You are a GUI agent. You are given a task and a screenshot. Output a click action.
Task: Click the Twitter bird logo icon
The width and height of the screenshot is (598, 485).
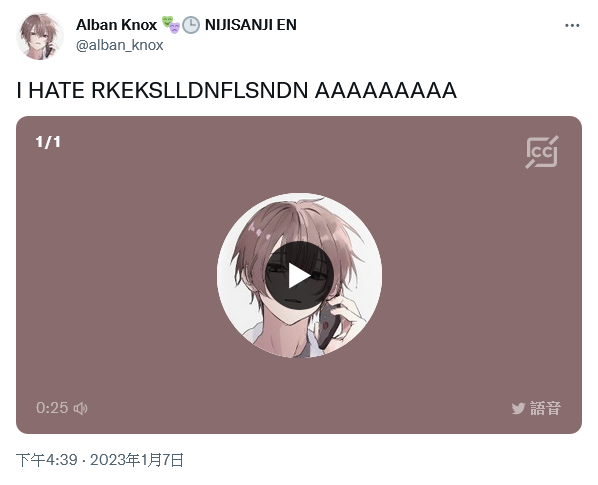518,408
